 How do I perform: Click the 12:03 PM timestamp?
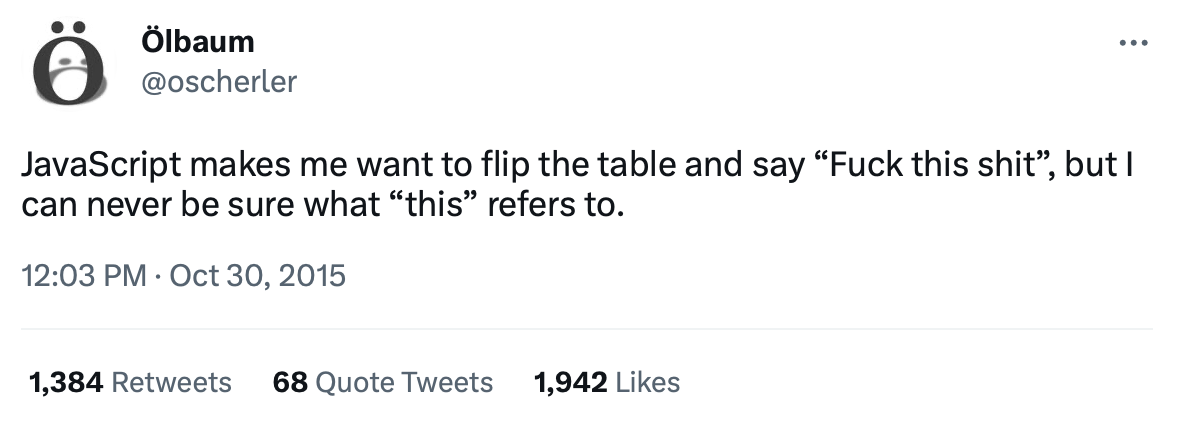tap(83, 274)
